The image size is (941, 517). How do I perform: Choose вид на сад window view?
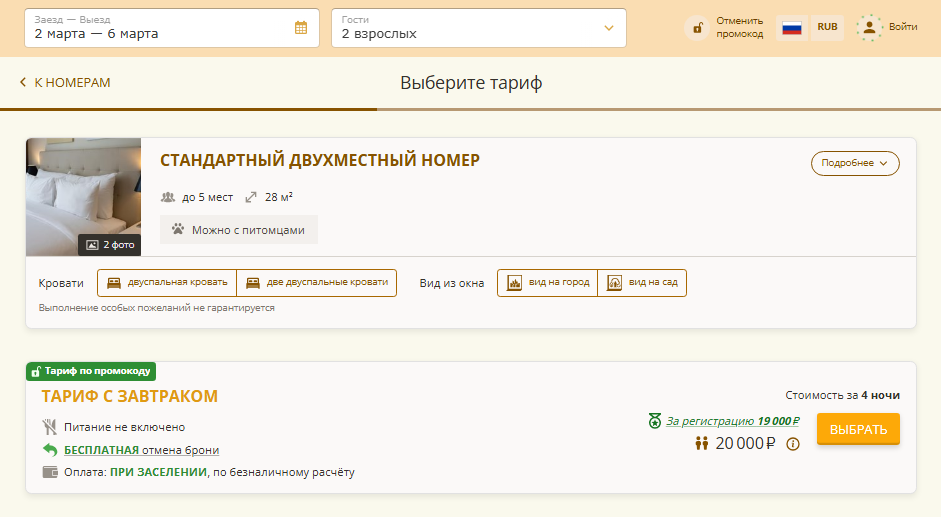pos(642,283)
